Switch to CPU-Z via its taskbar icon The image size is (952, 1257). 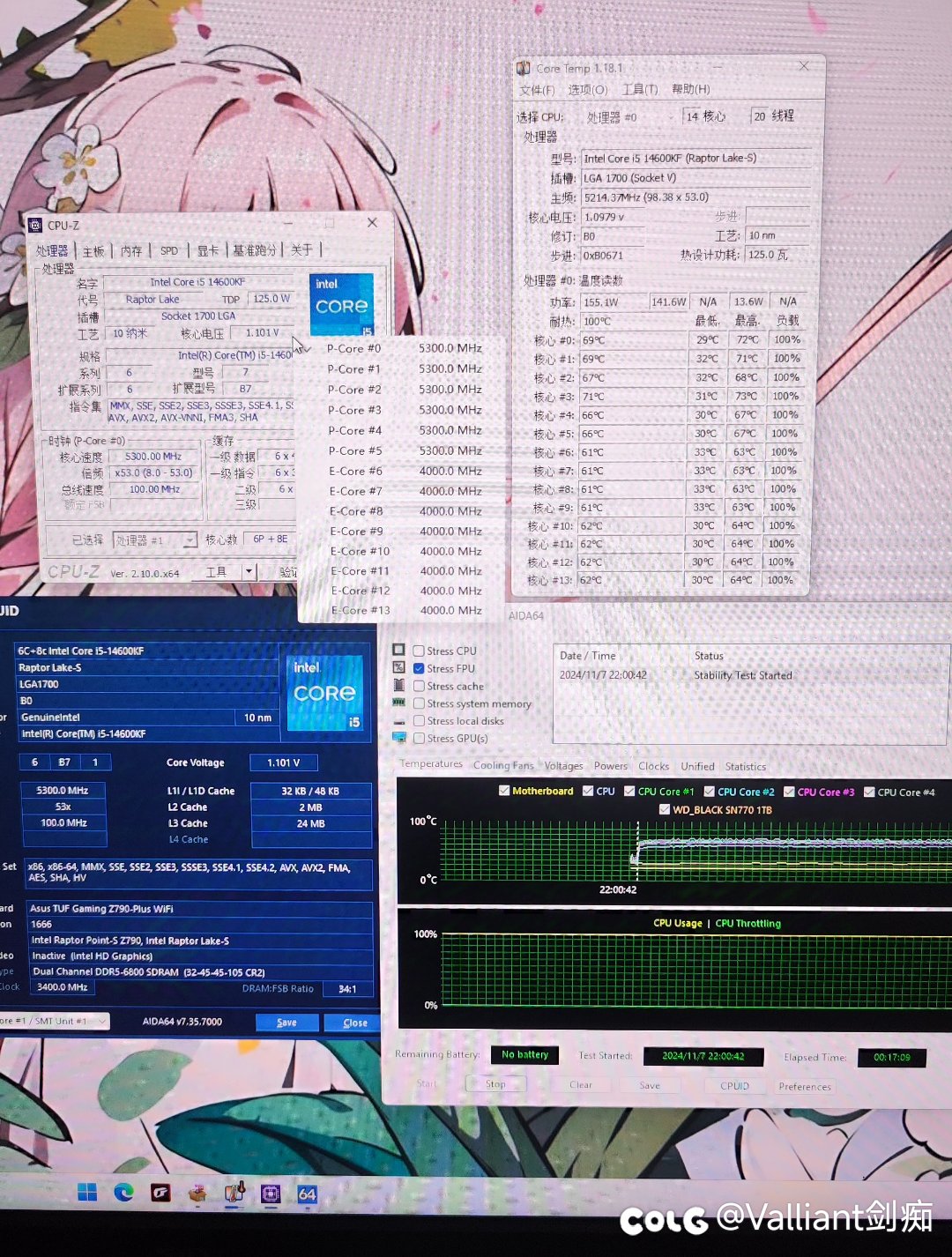[x=271, y=1194]
